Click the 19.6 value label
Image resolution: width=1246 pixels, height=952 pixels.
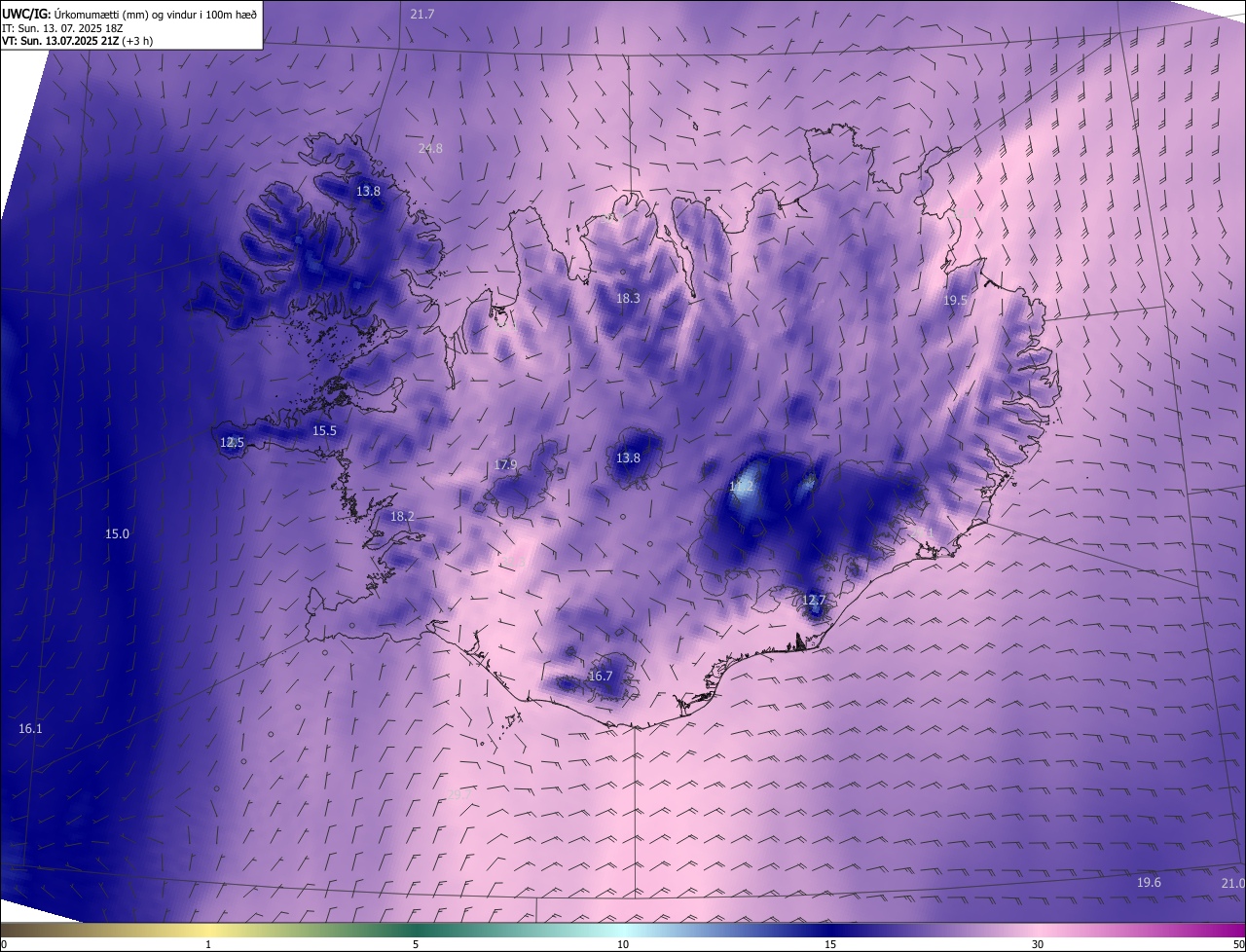pos(1149,883)
